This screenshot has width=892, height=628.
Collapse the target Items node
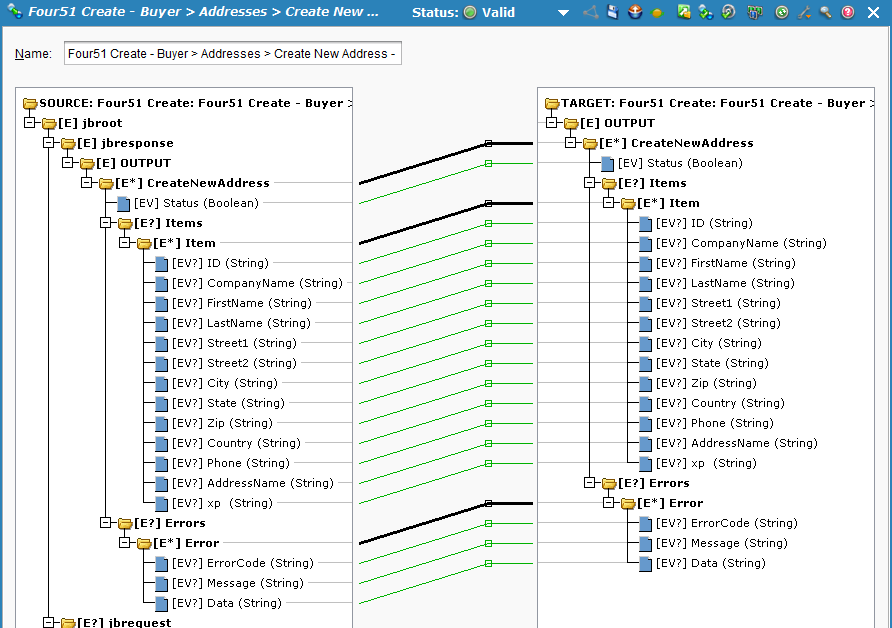tap(590, 183)
